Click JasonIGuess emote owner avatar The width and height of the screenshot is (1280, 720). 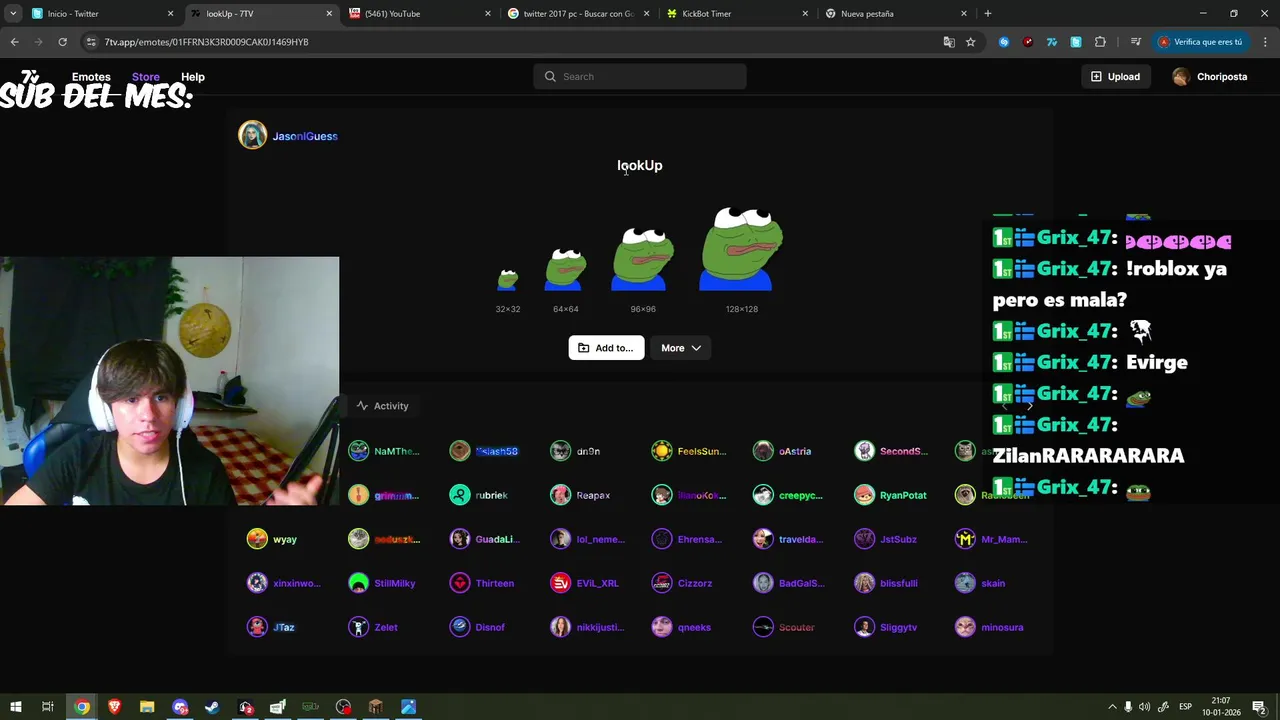(x=252, y=135)
